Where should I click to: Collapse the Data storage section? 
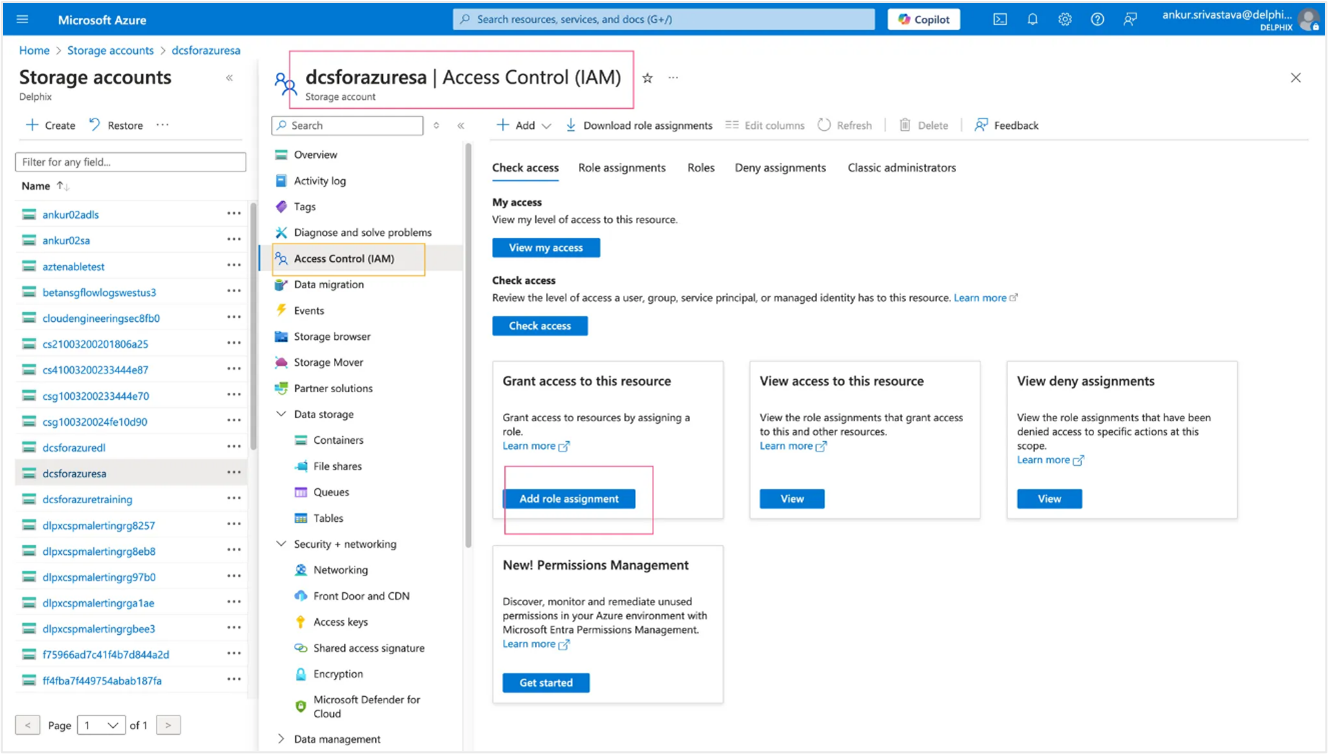[x=281, y=414]
